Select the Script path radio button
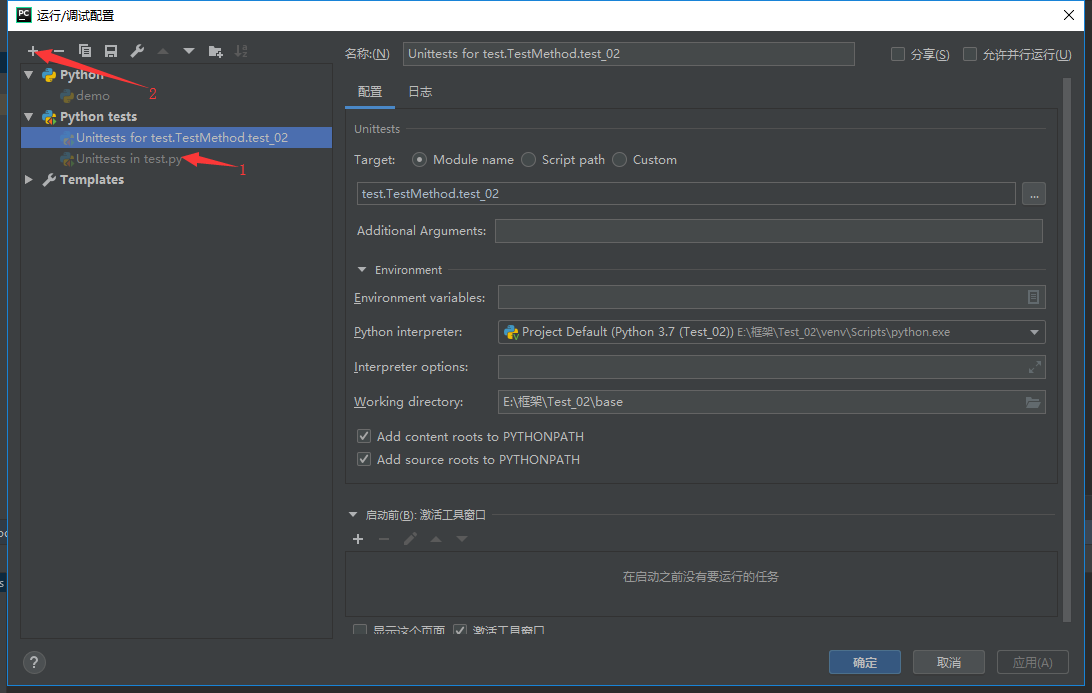Screen dimensions: 1092x693 coord(529,159)
